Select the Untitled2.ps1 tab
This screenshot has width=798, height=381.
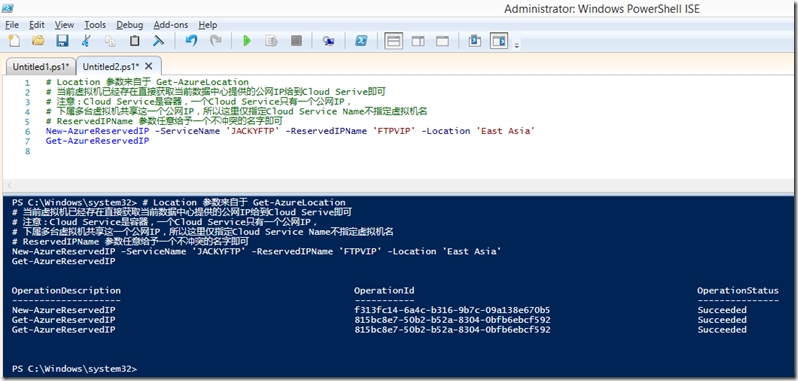click(x=110, y=67)
